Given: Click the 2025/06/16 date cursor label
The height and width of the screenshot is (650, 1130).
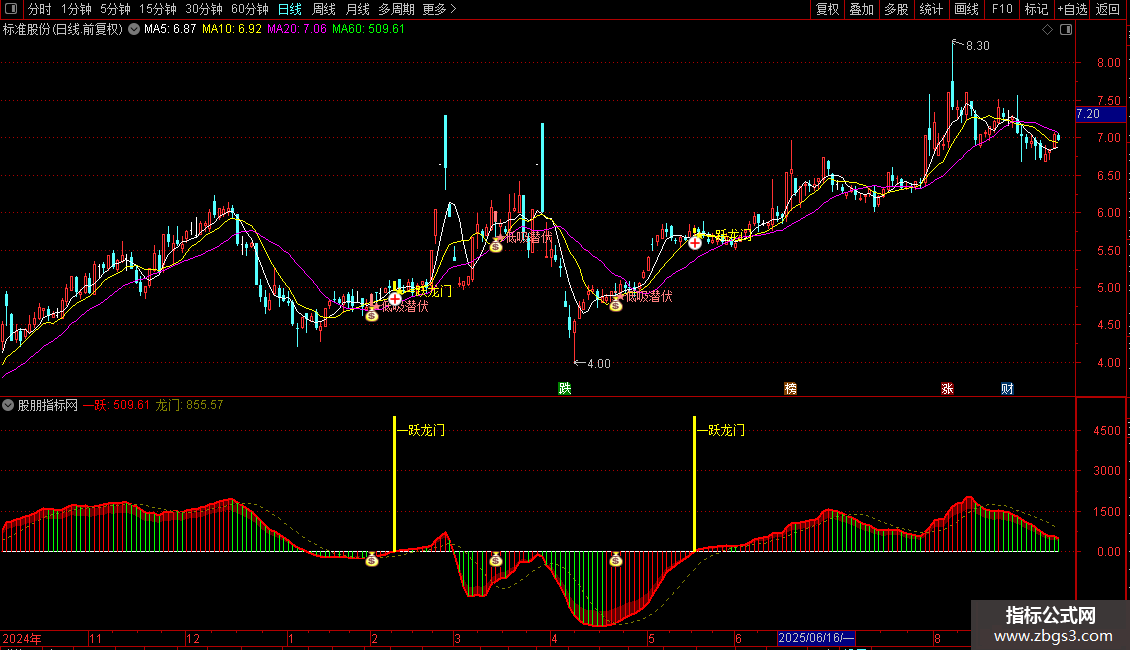Looking at the screenshot, I should 816,638.
